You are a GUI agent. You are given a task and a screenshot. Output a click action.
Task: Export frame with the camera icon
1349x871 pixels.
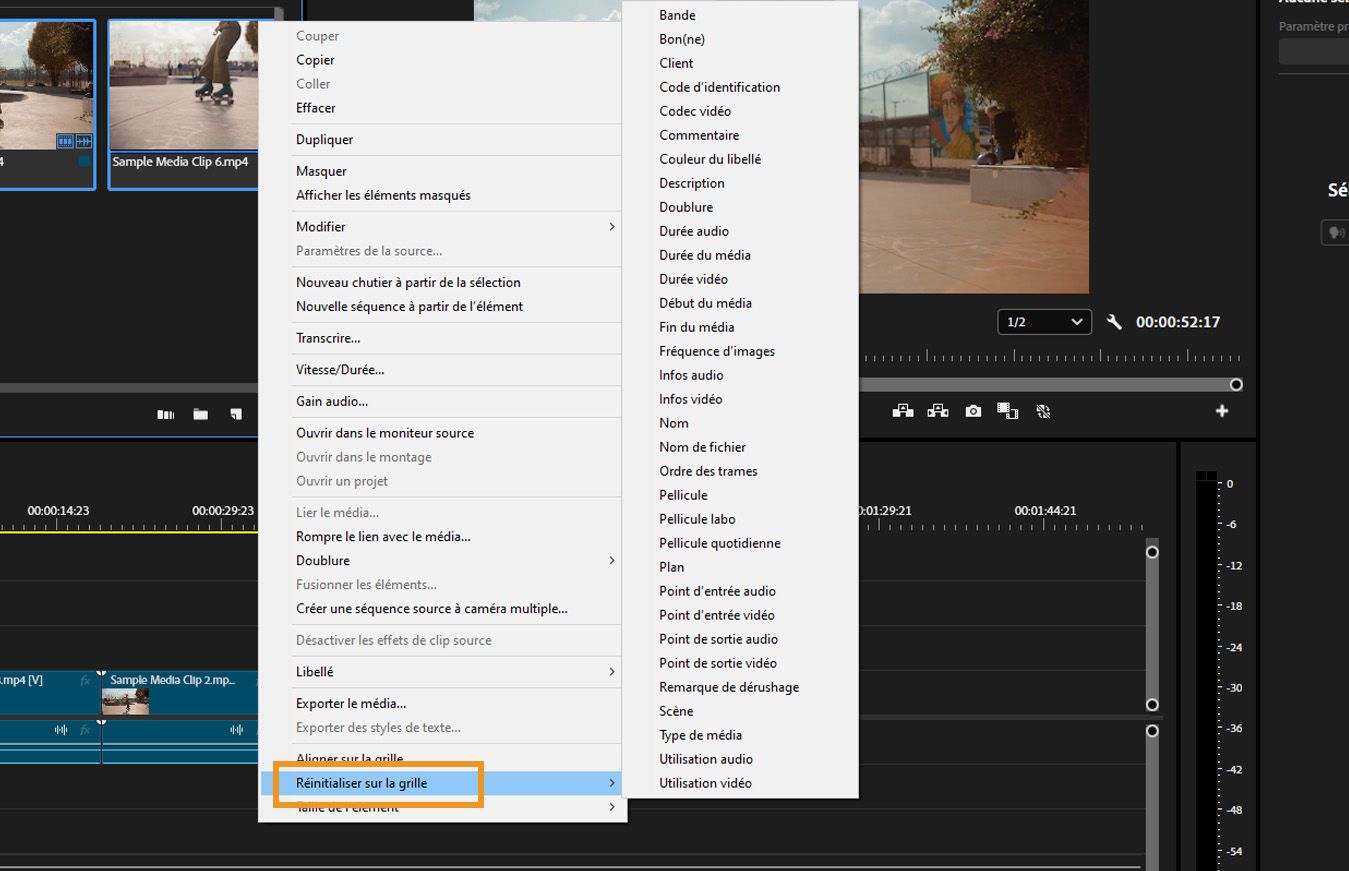tap(973, 411)
